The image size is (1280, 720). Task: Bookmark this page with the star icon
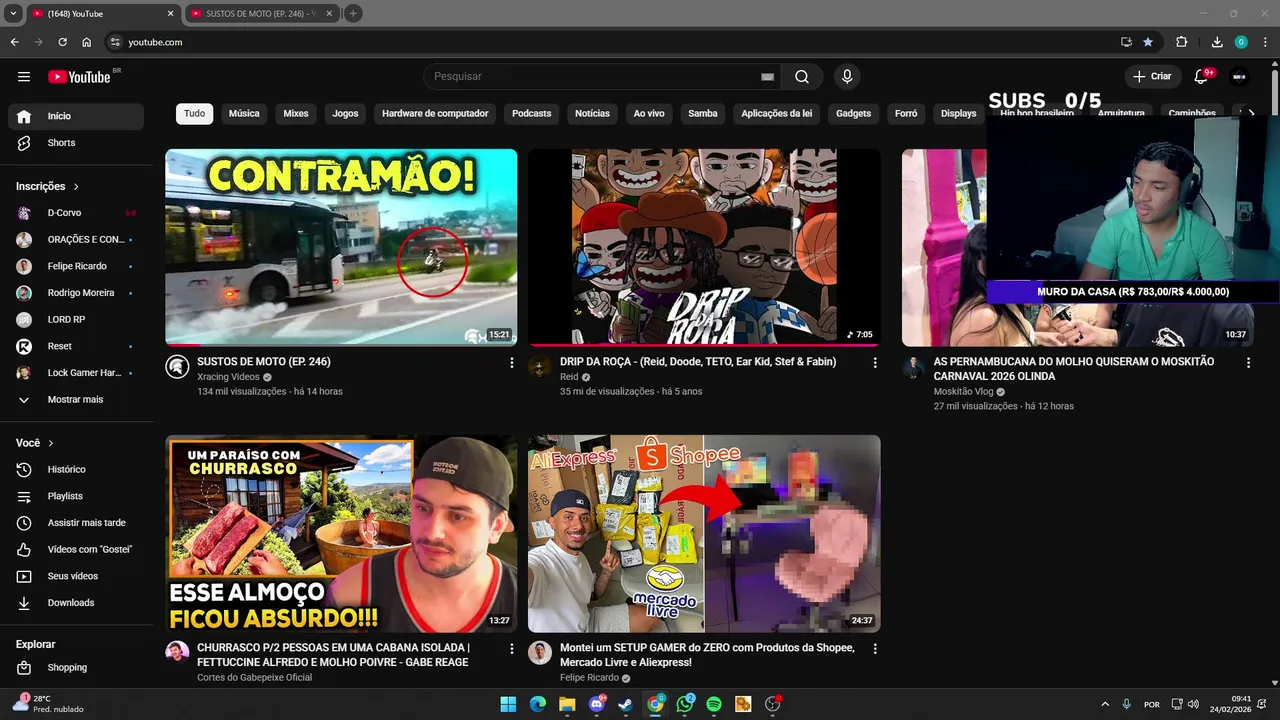1148,42
